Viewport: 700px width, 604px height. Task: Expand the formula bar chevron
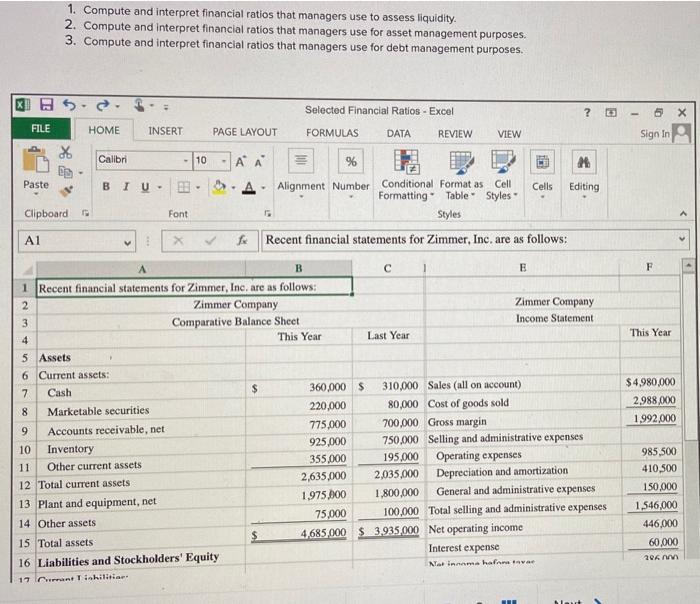tap(682, 239)
